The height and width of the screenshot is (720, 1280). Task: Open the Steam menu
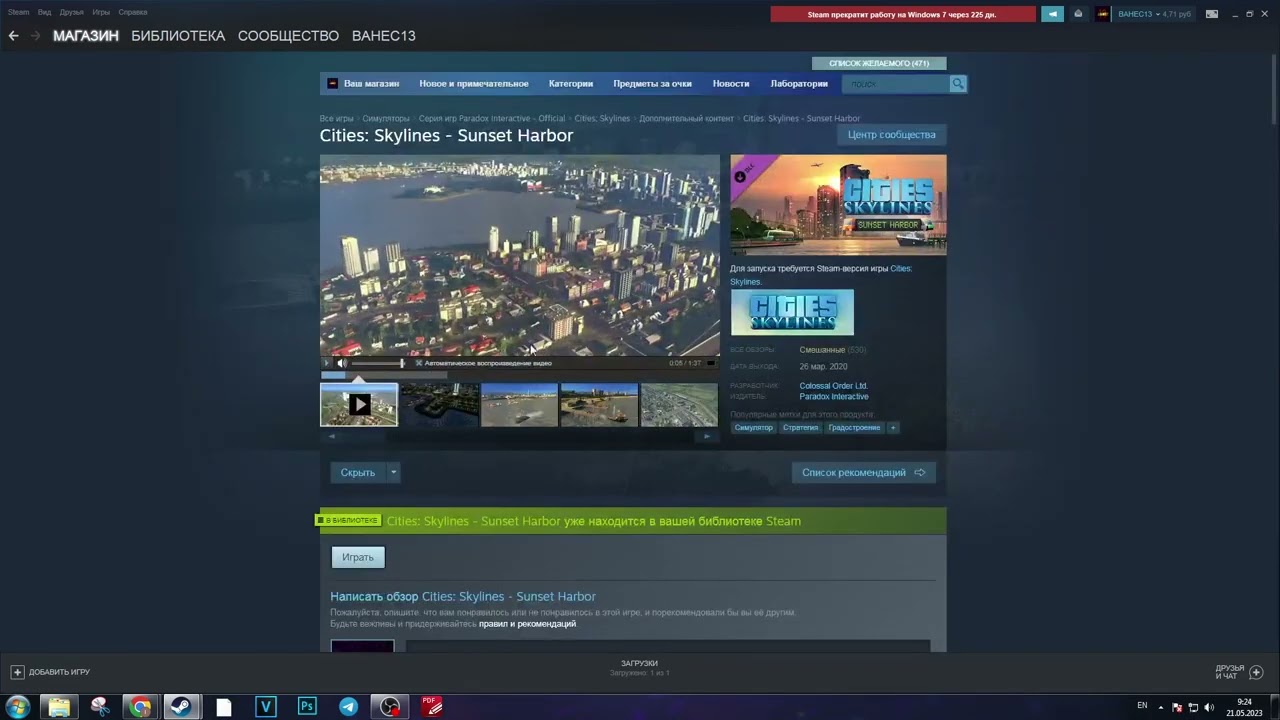click(x=19, y=12)
